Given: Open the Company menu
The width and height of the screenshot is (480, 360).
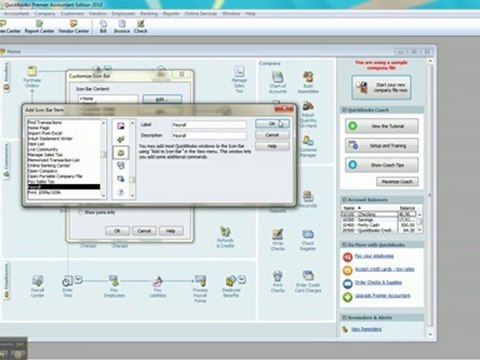Looking at the screenshot, I should point(44,14).
